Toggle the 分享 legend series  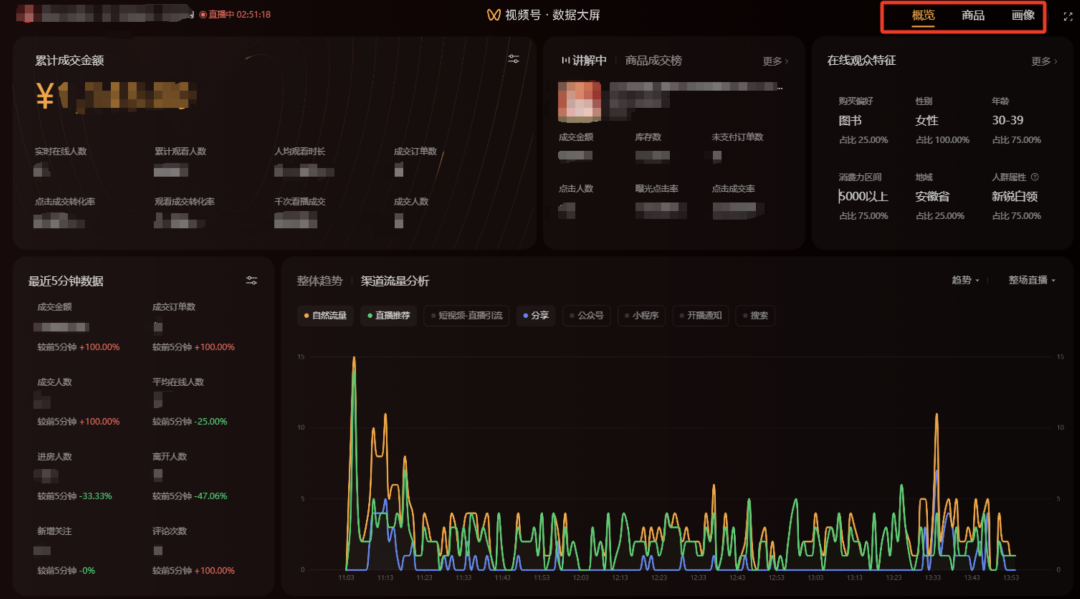point(536,315)
